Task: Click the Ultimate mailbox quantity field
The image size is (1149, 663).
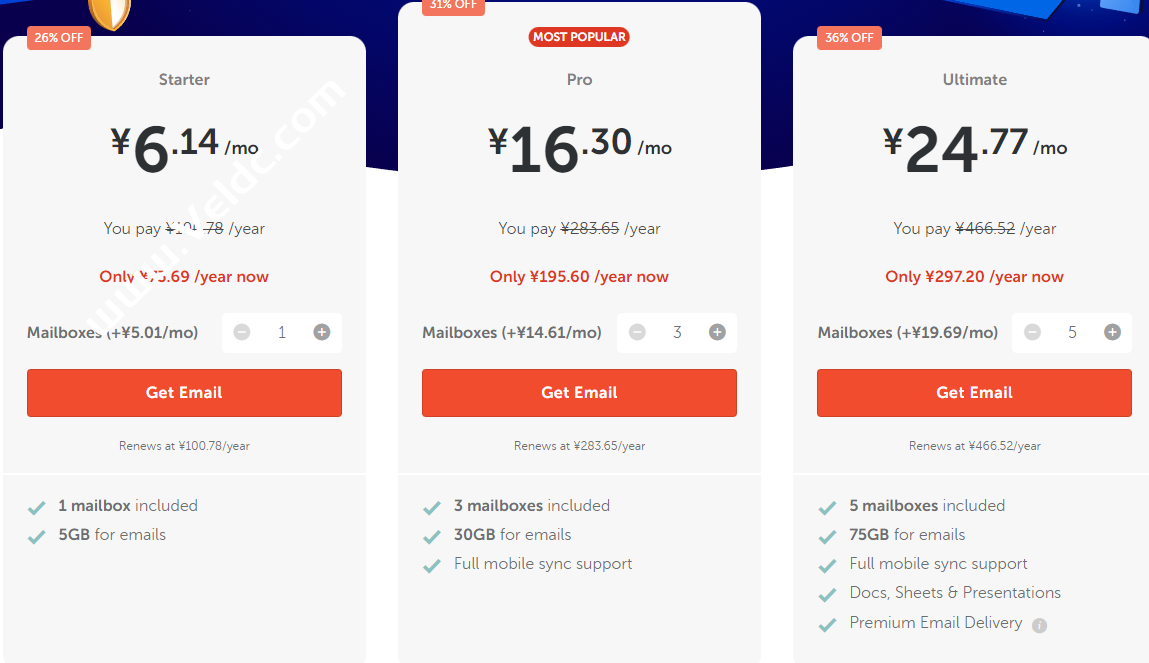Action: click(x=1072, y=332)
